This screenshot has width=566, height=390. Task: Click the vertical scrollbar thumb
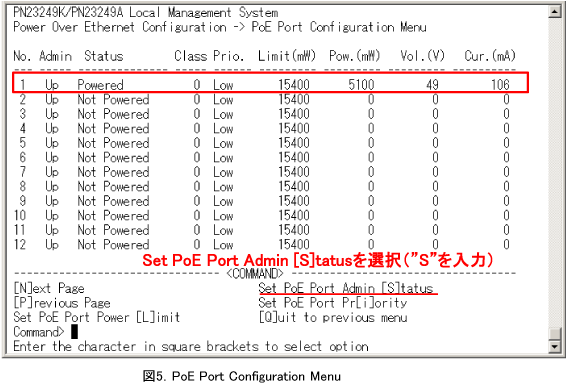pyautogui.click(x=554, y=334)
